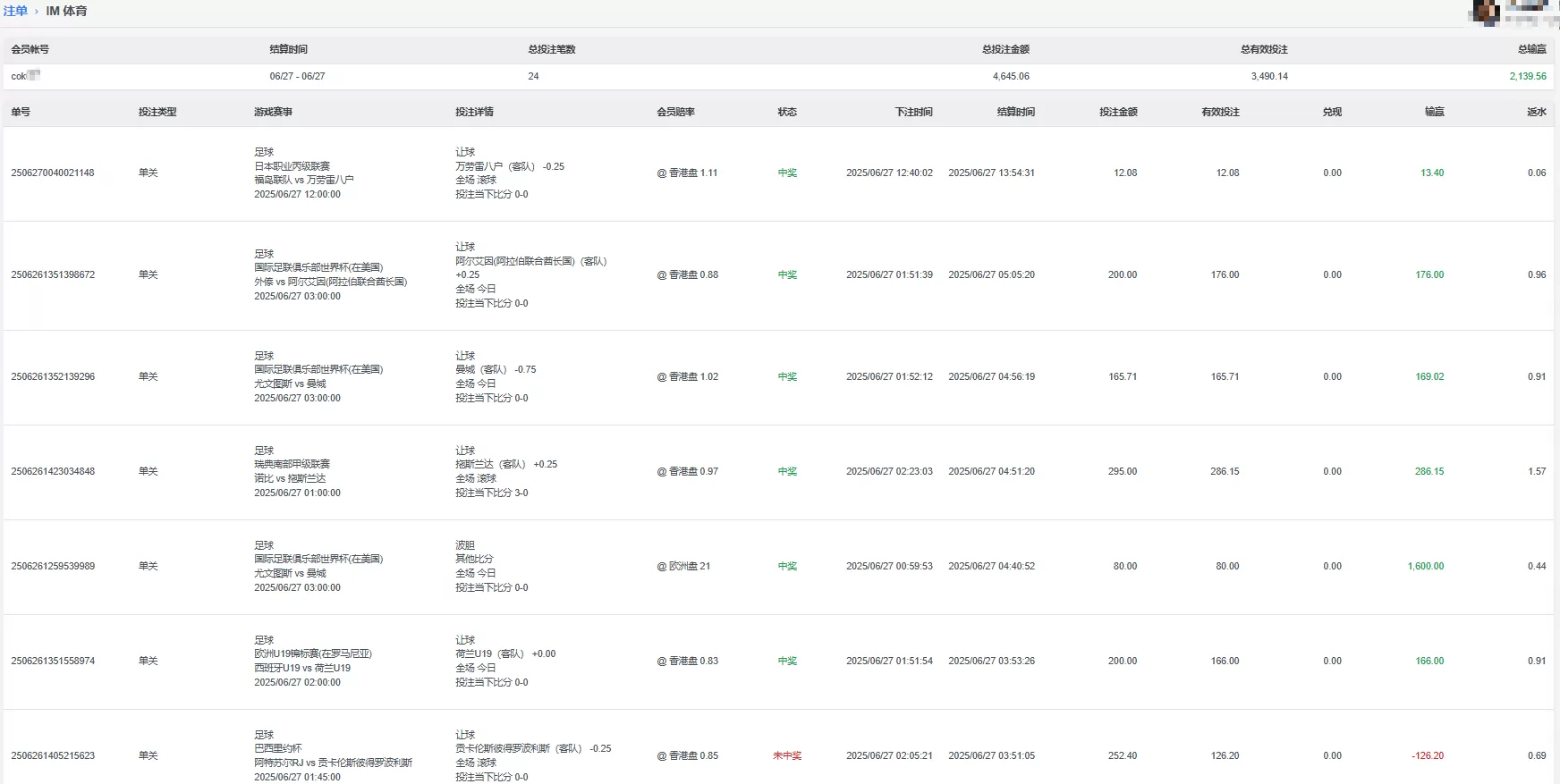Open the user avatar at top right
The height and width of the screenshot is (784, 1560).
click(1487, 12)
